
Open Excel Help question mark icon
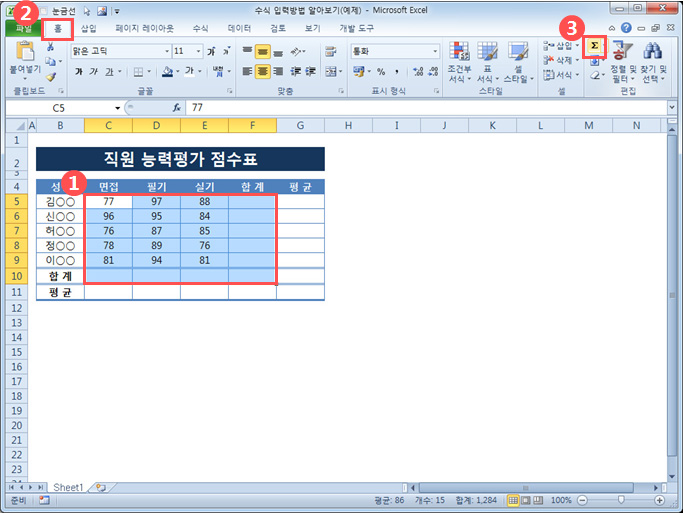coord(626,28)
